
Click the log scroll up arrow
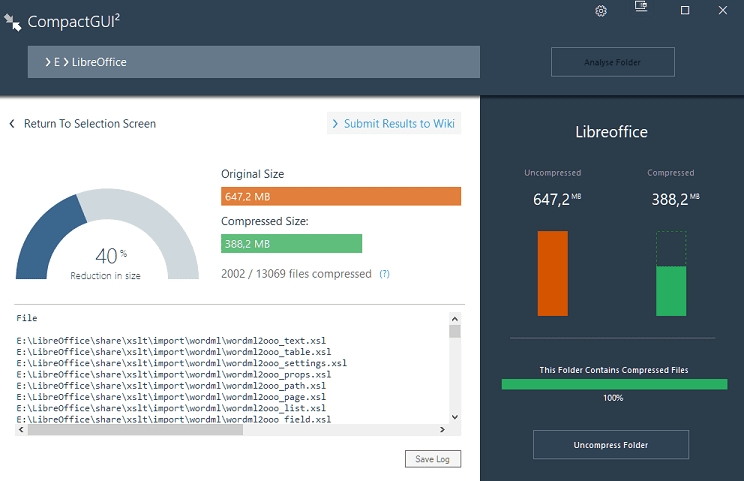(x=455, y=319)
